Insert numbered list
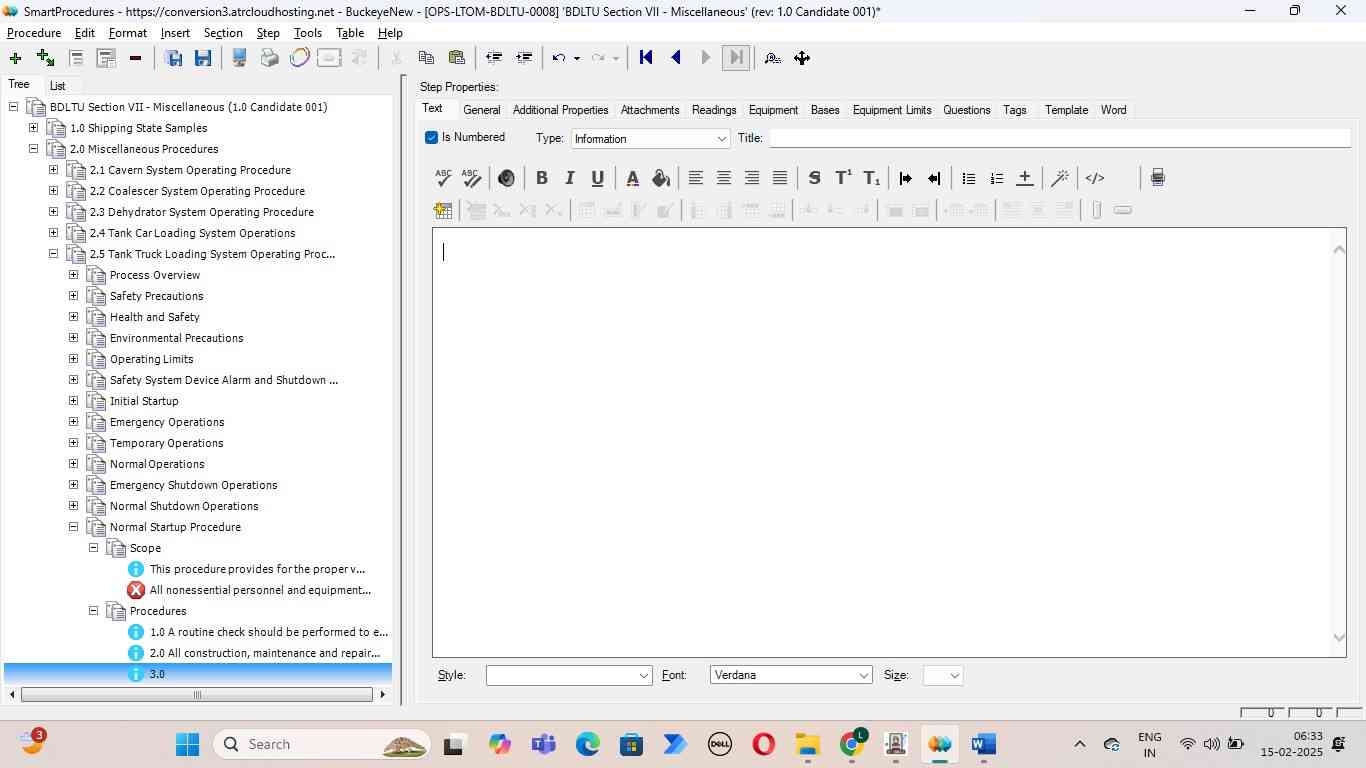This screenshot has height=768, width=1366. 996,178
